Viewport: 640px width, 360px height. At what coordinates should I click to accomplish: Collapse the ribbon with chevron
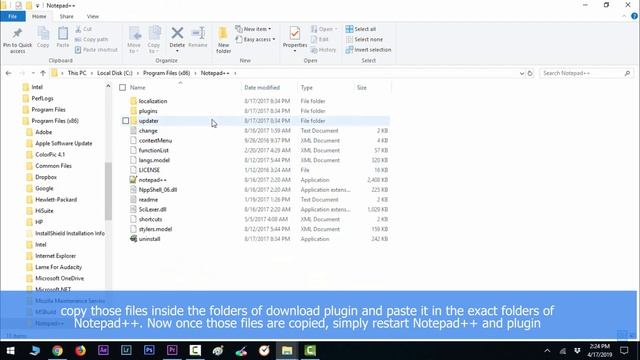point(624,16)
